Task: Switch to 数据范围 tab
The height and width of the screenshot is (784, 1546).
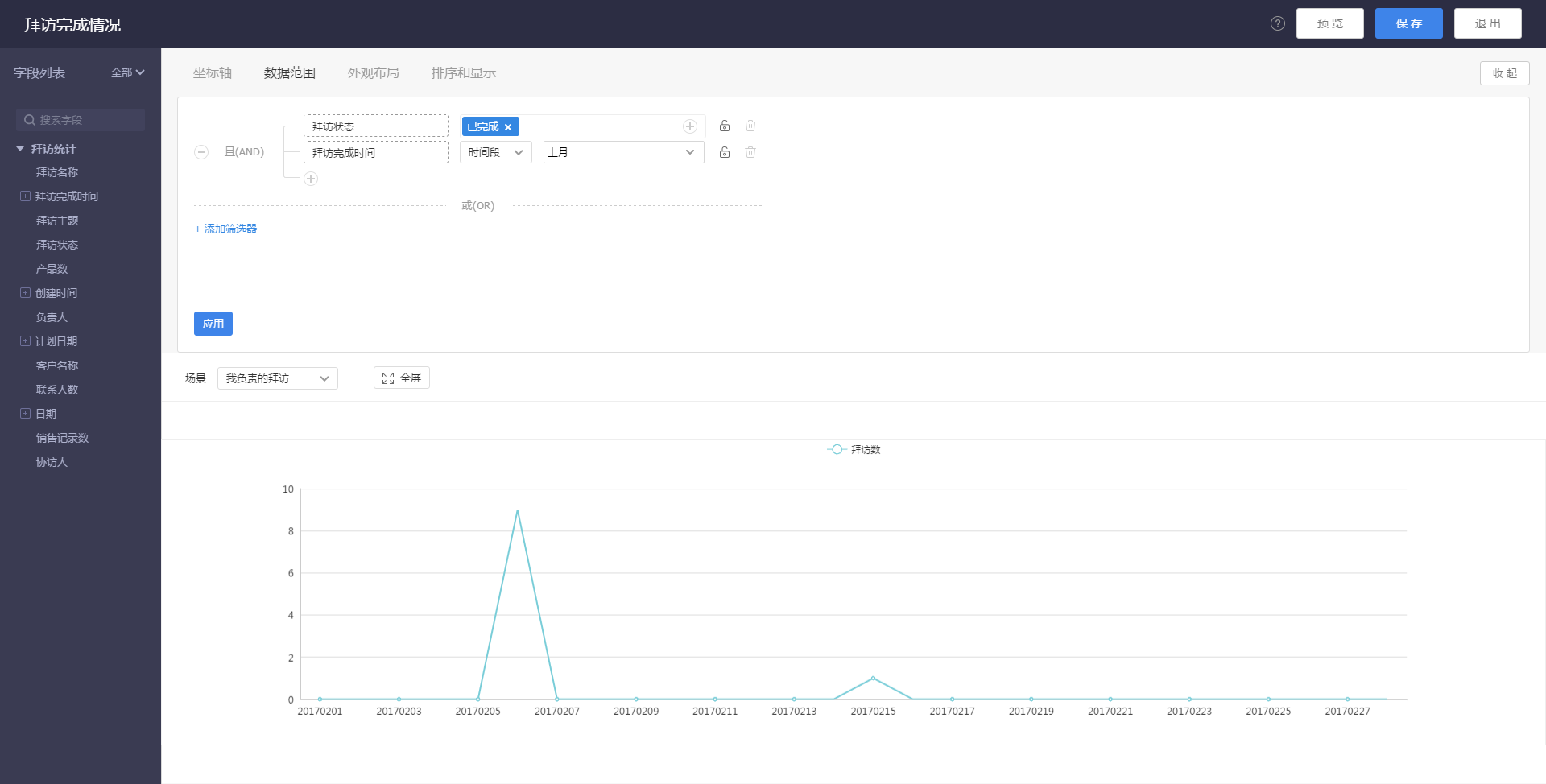Action: (x=290, y=73)
